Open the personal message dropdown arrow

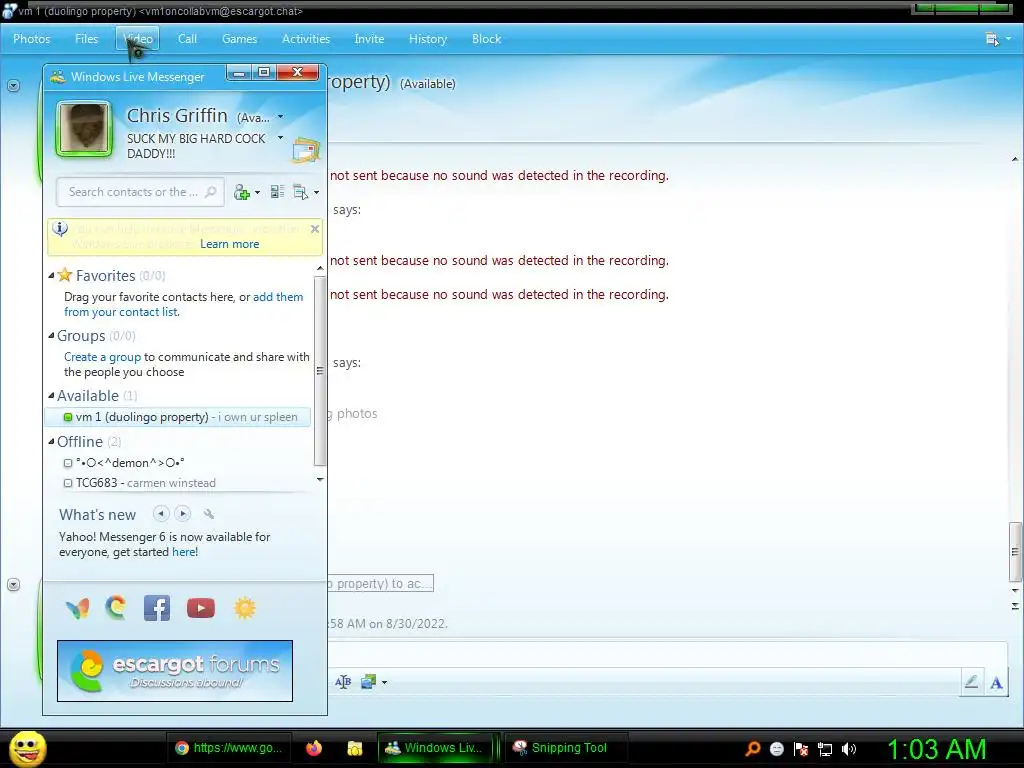coord(281,138)
